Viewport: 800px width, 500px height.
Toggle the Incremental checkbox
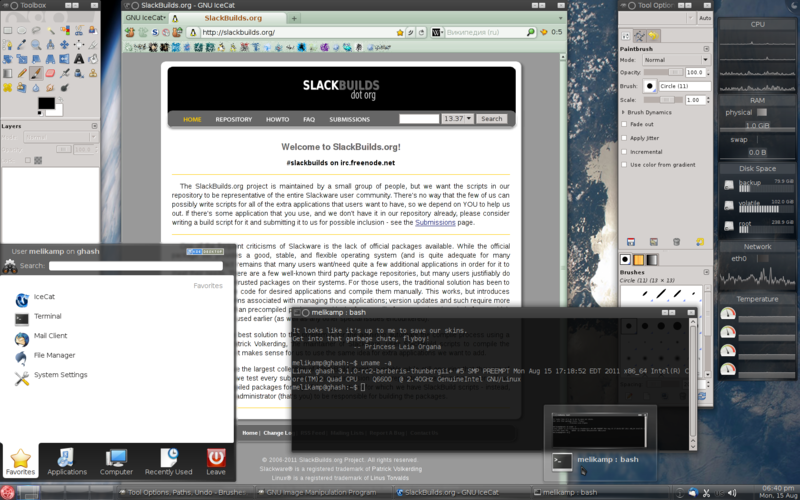(624, 152)
